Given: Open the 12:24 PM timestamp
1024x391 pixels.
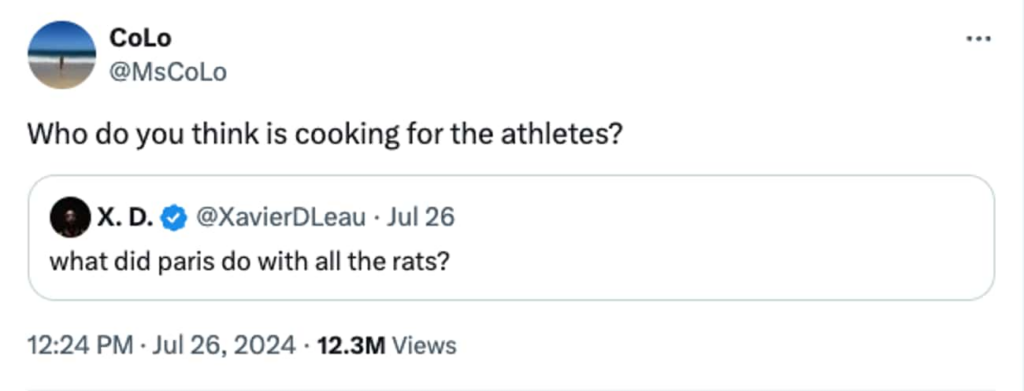Looking at the screenshot, I should (x=80, y=345).
